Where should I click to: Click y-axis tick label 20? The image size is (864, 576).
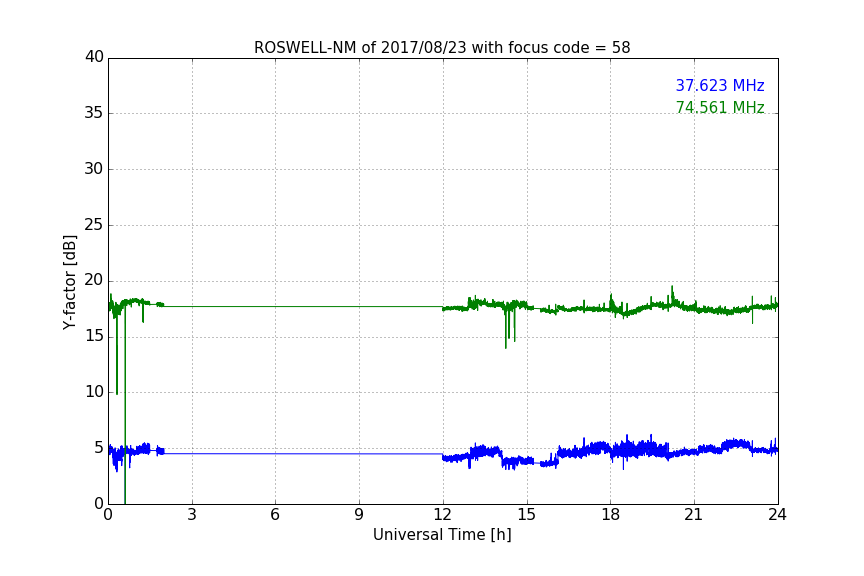tap(94, 280)
